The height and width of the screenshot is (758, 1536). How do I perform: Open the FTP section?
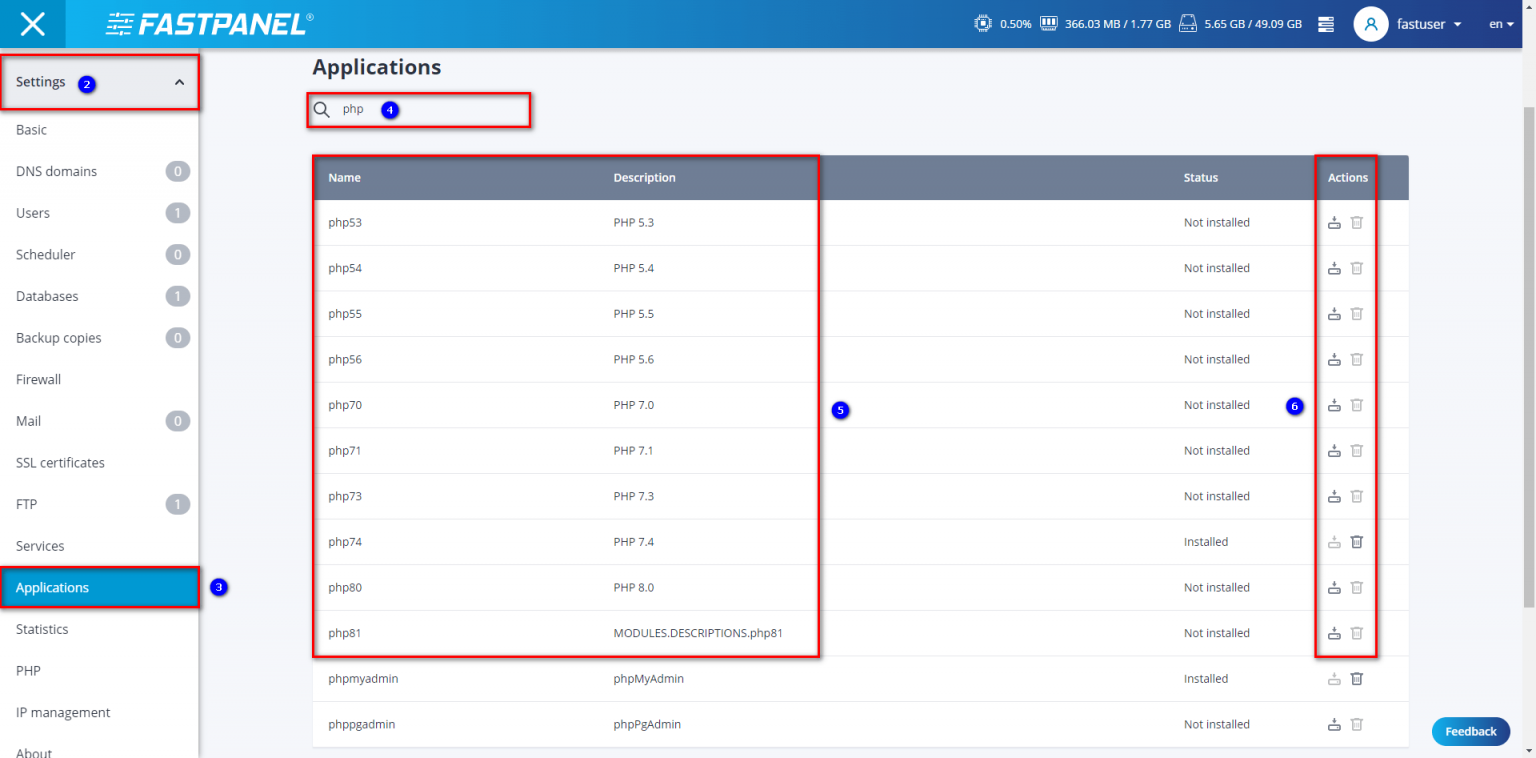[x=99, y=505]
